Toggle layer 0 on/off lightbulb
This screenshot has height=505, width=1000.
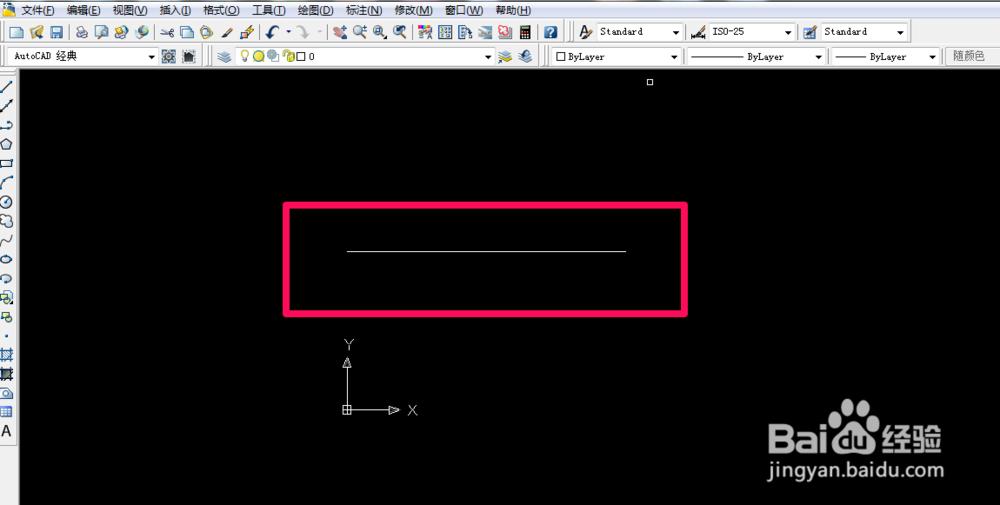pos(244,56)
